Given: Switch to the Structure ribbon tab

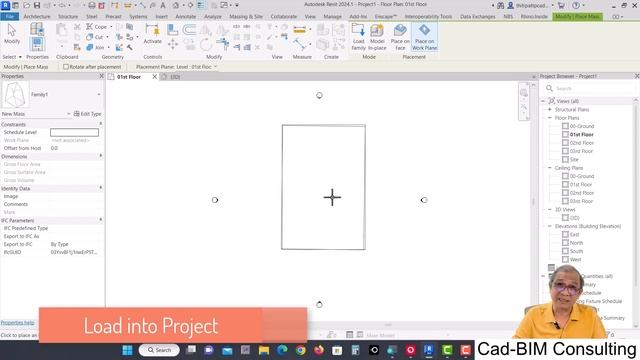Looking at the screenshot, I should point(68,17).
